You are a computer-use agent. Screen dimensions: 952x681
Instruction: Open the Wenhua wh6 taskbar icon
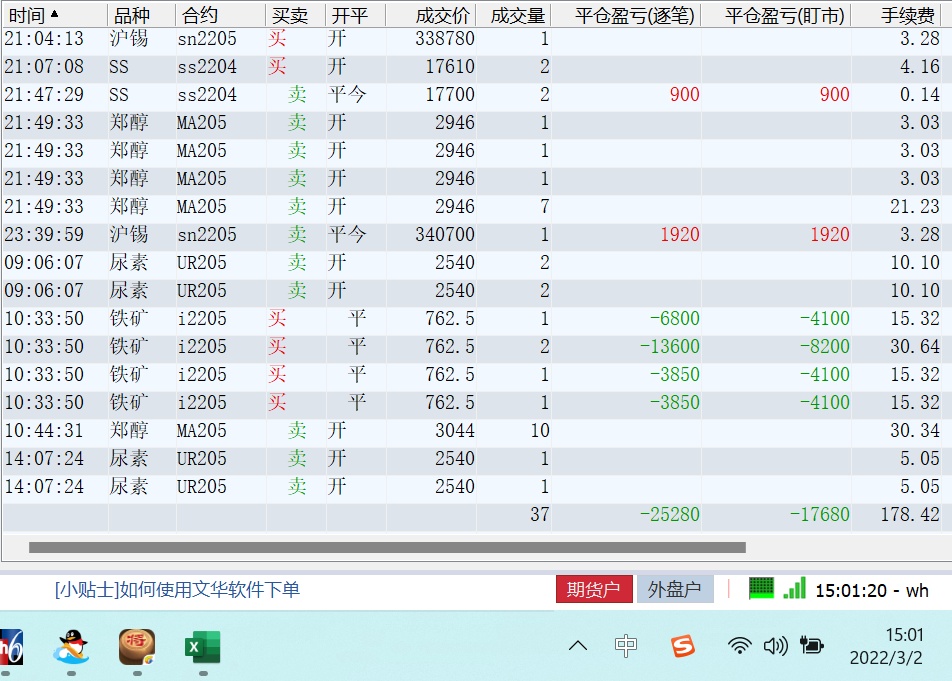click(x=11, y=647)
